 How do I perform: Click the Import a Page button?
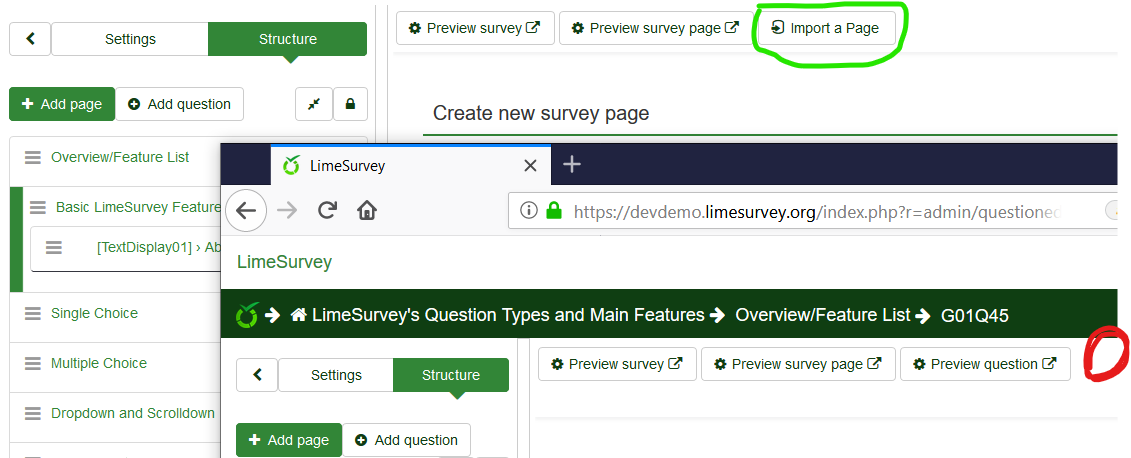pos(825,28)
